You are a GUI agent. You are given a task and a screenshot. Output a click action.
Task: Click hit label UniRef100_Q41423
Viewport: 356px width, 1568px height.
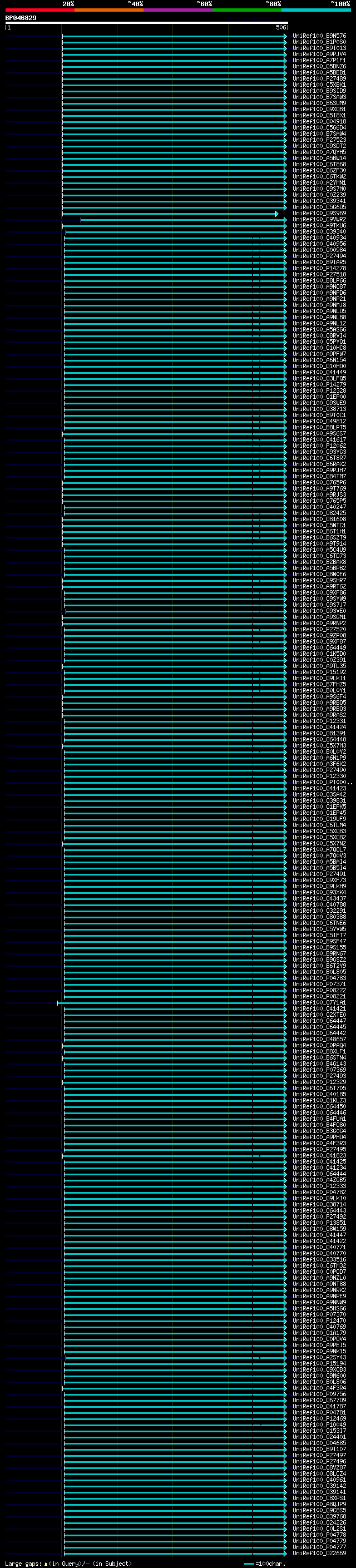coord(319,788)
